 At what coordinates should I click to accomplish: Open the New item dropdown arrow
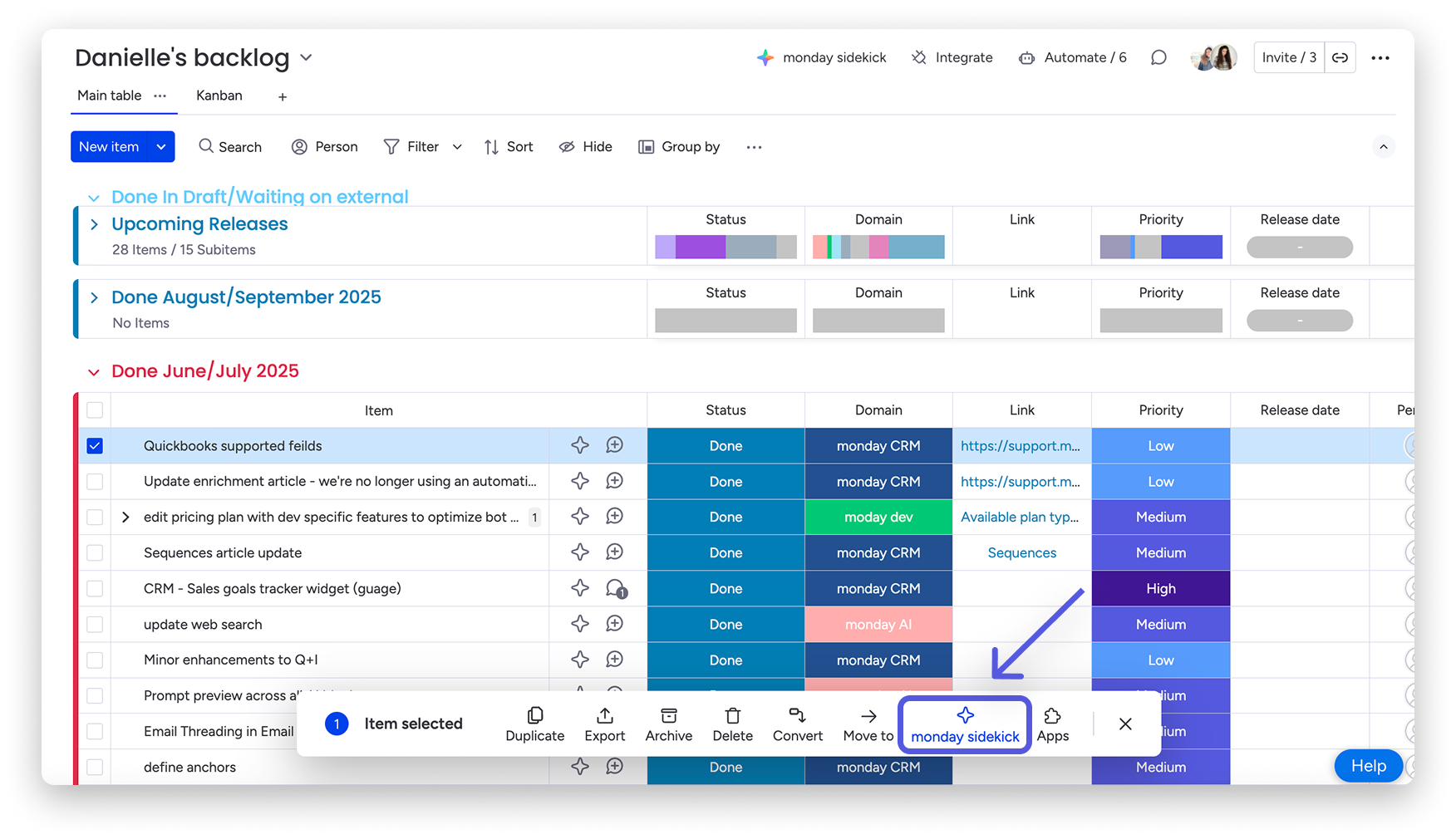tap(161, 146)
